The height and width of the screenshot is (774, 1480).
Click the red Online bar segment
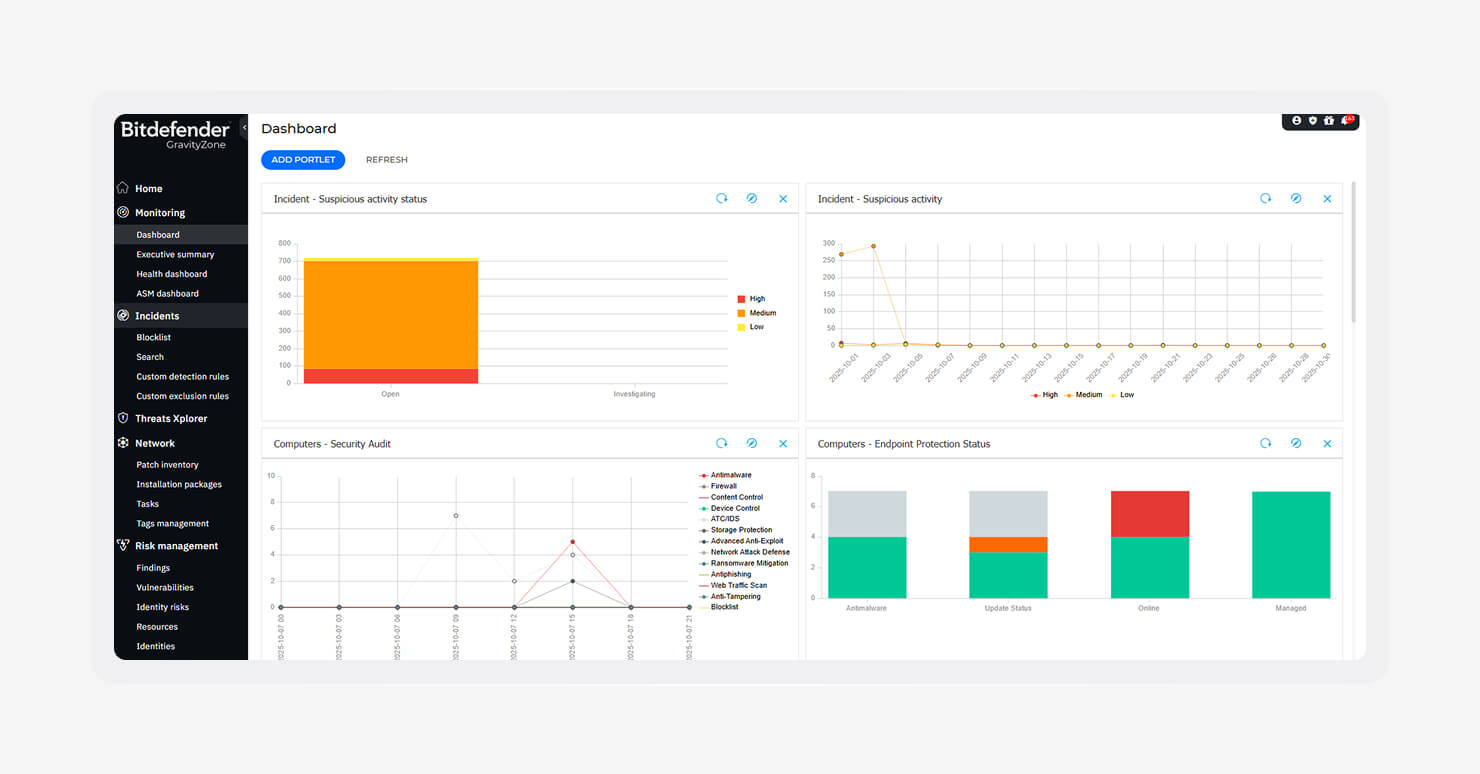tap(1150, 514)
